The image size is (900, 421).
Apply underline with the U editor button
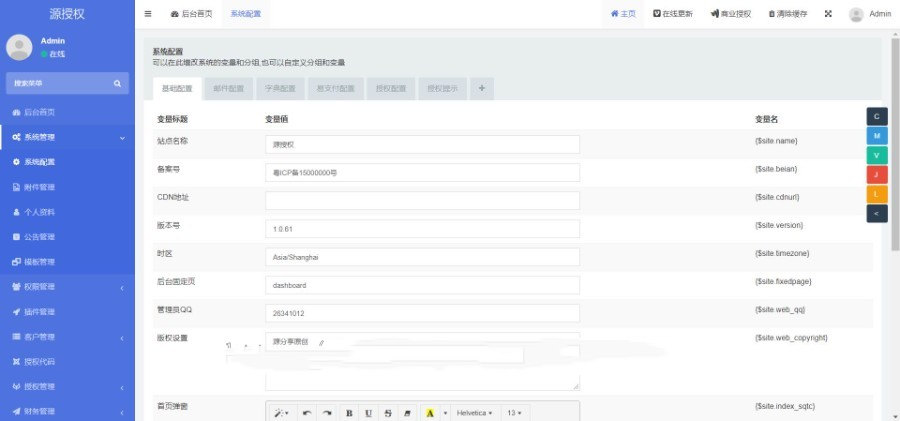coord(369,412)
